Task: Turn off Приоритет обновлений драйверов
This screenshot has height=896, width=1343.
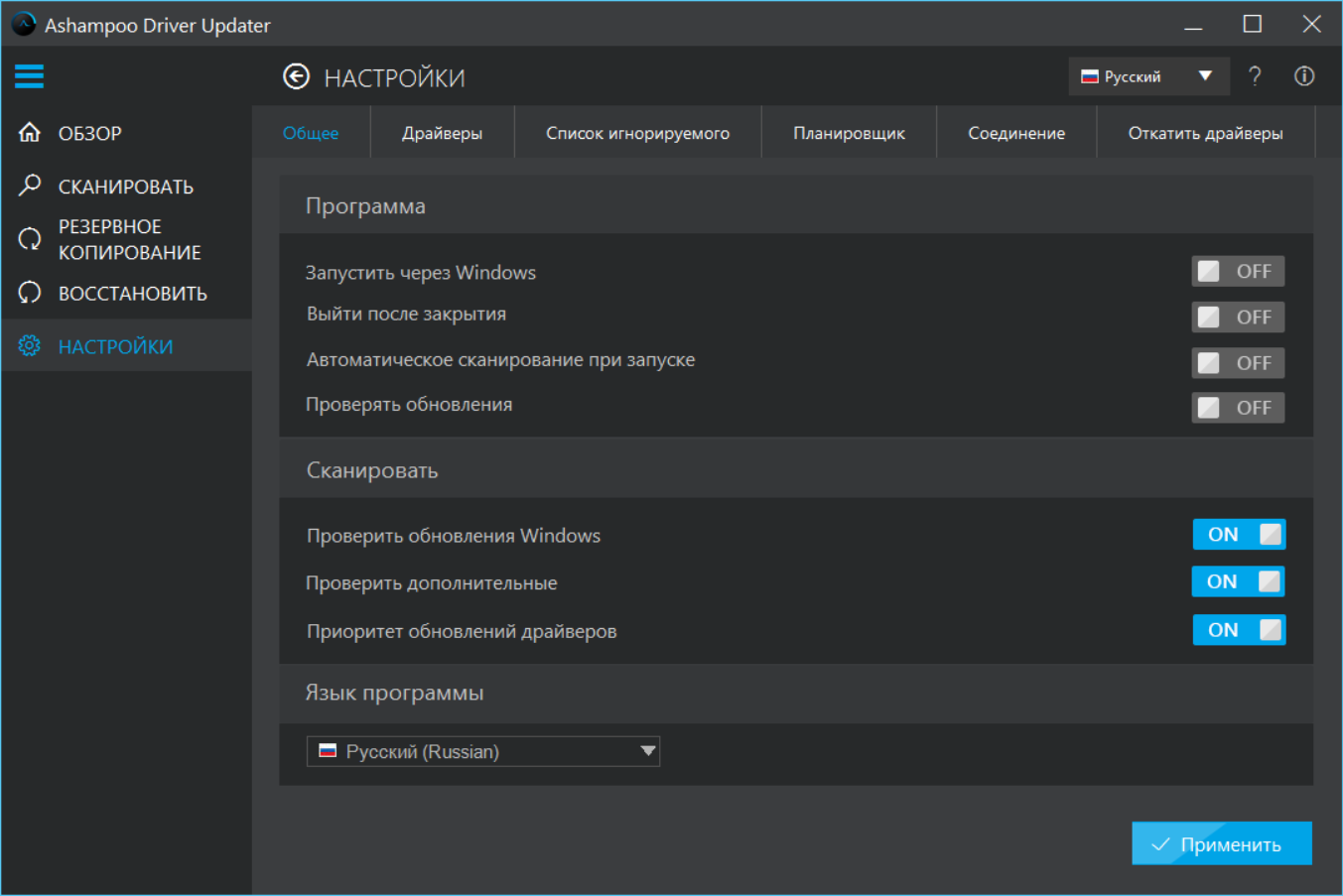Action: (1239, 629)
